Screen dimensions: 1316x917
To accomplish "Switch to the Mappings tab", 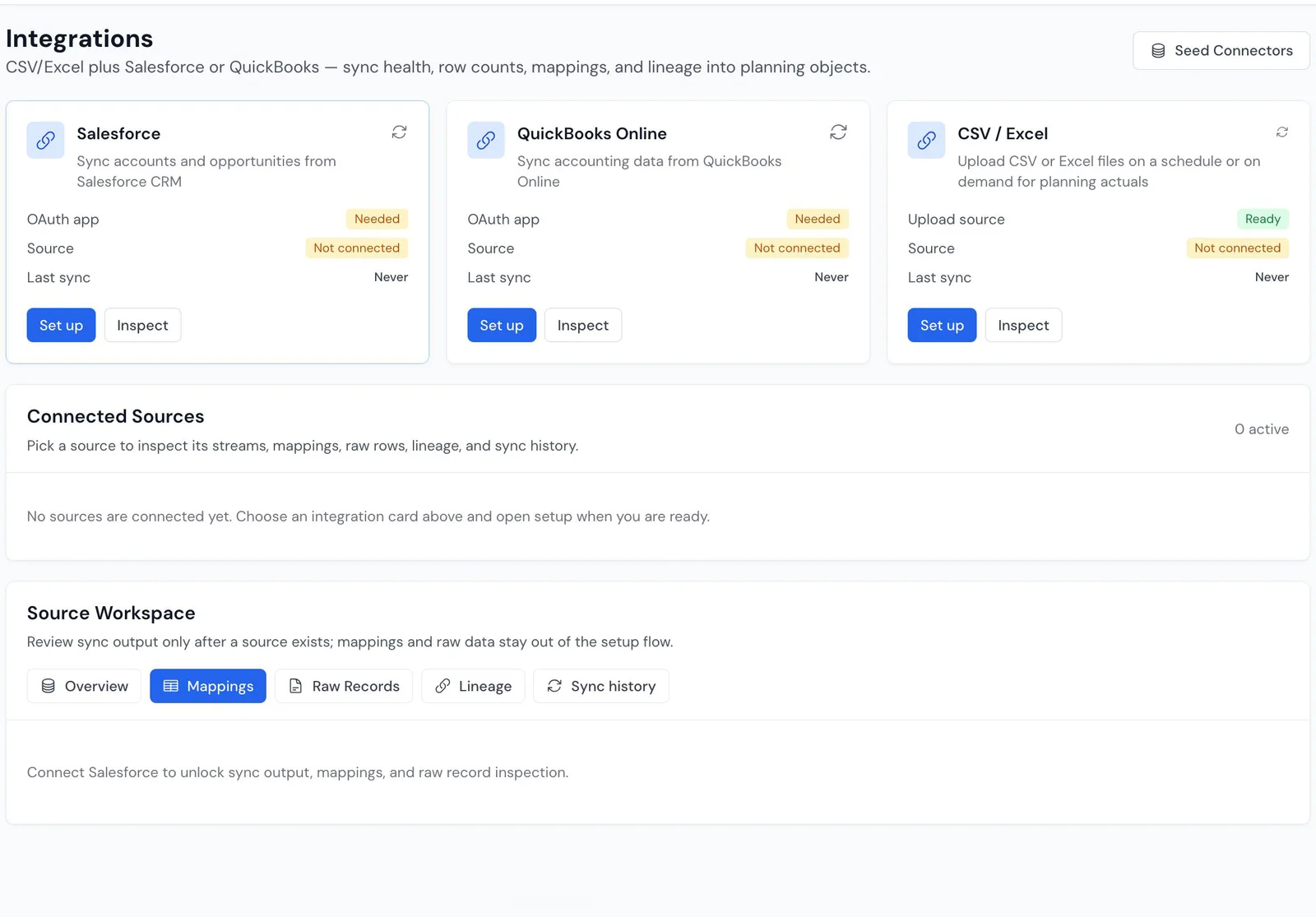I will (x=208, y=686).
